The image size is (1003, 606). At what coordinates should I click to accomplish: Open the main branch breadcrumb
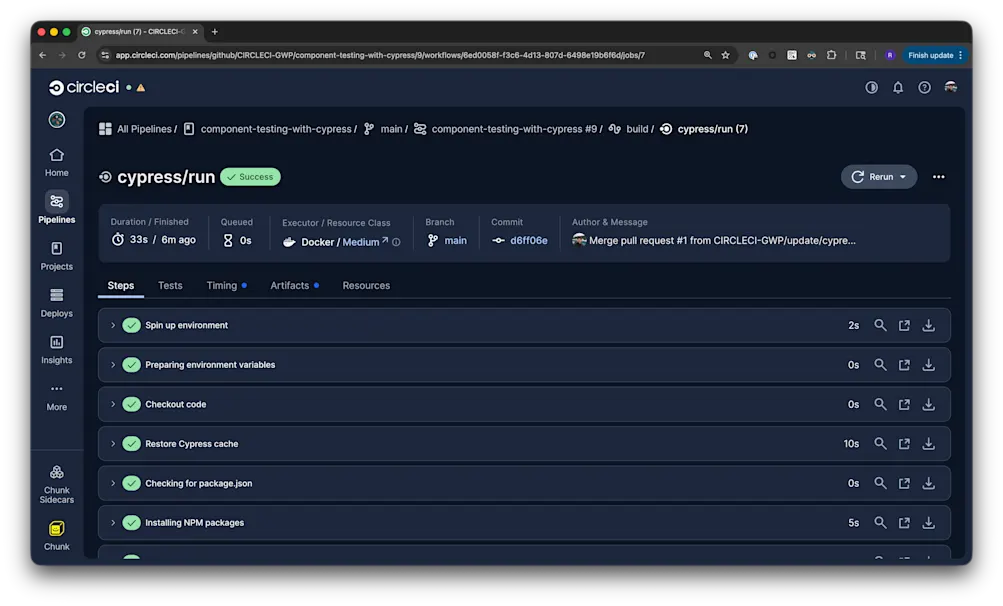click(384, 129)
